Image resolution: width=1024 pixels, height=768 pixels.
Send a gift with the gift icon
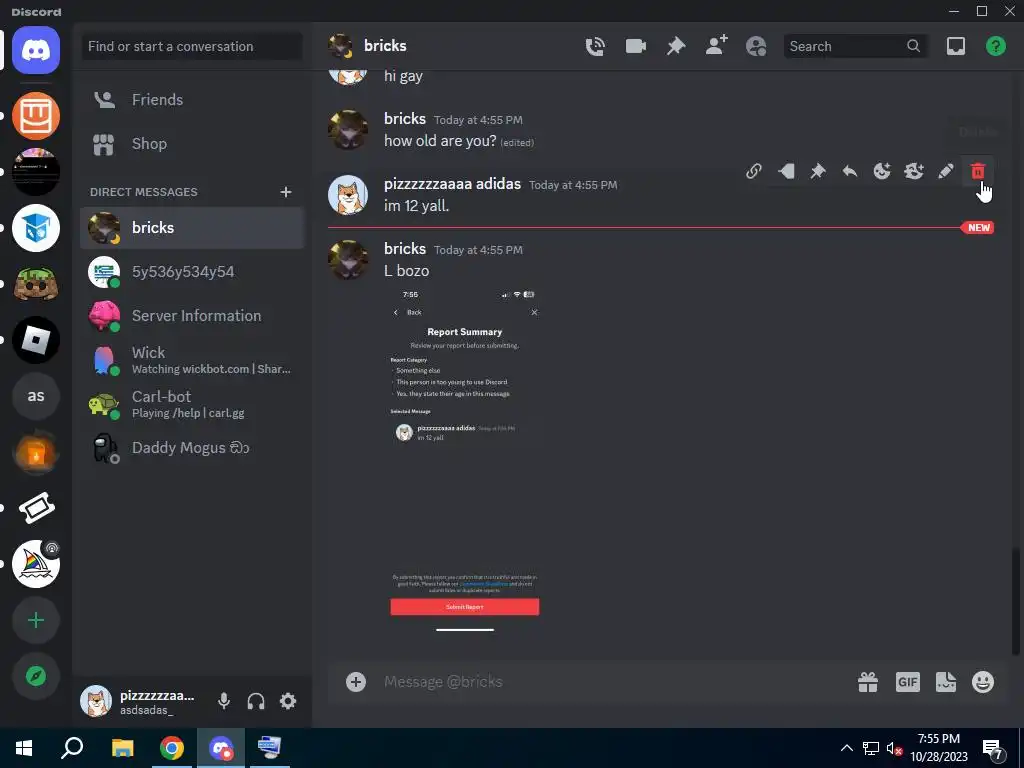tap(868, 682)
